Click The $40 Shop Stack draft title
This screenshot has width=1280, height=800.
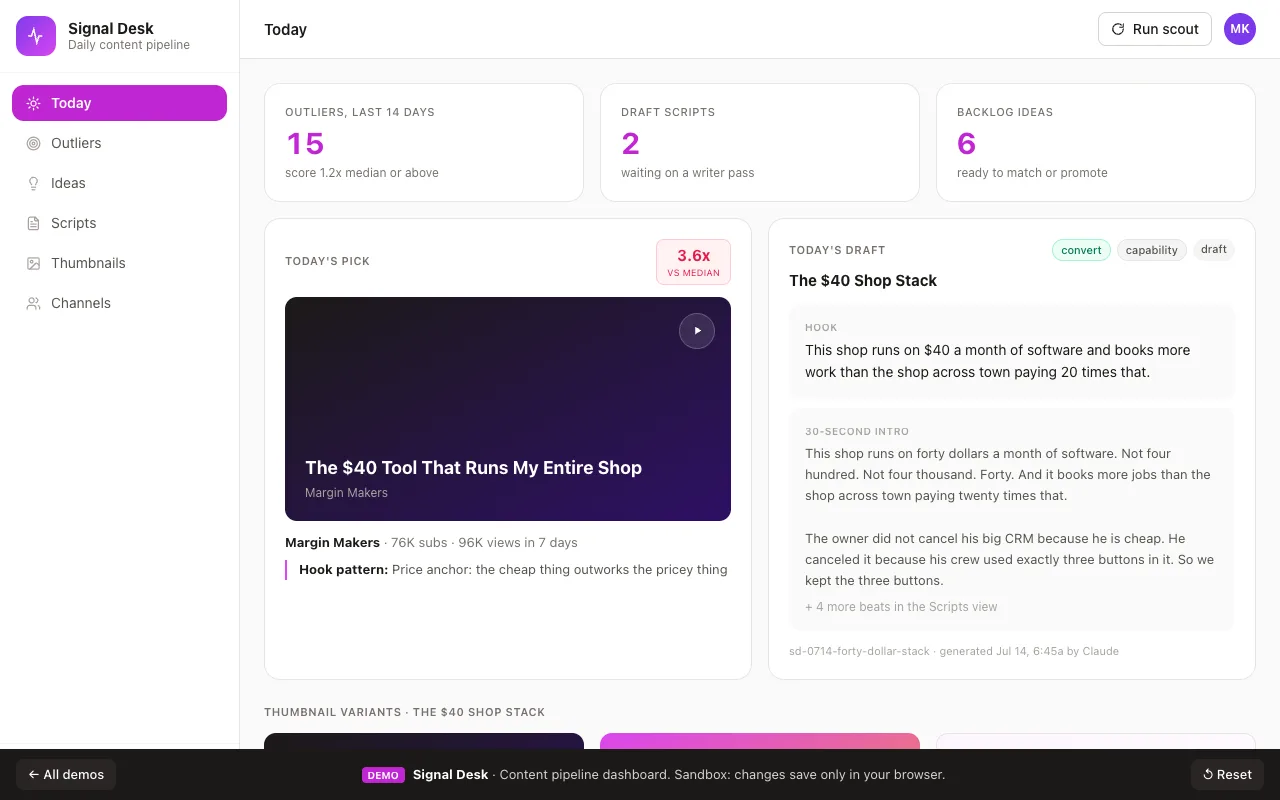(x=863, y=281)
